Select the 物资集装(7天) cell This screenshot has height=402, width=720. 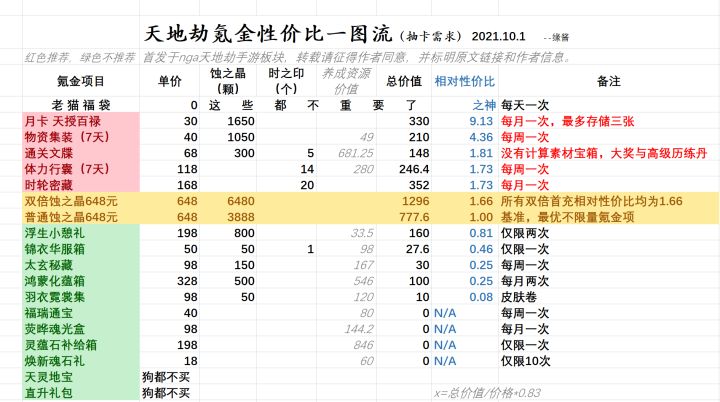click(x=68, y=137)
